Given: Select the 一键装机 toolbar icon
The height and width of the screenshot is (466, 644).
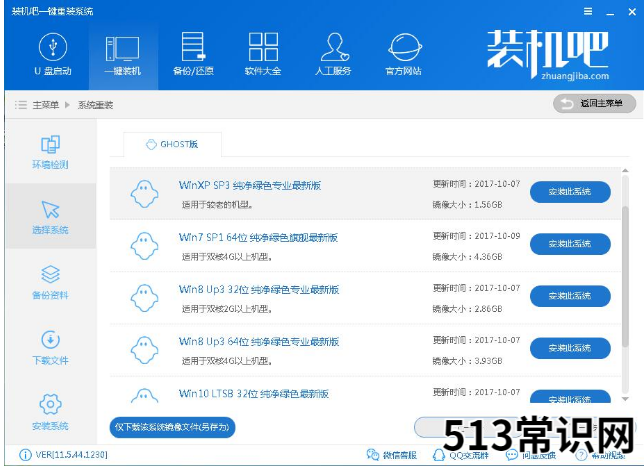Looking at the screenshot, I should pos(123,54).
